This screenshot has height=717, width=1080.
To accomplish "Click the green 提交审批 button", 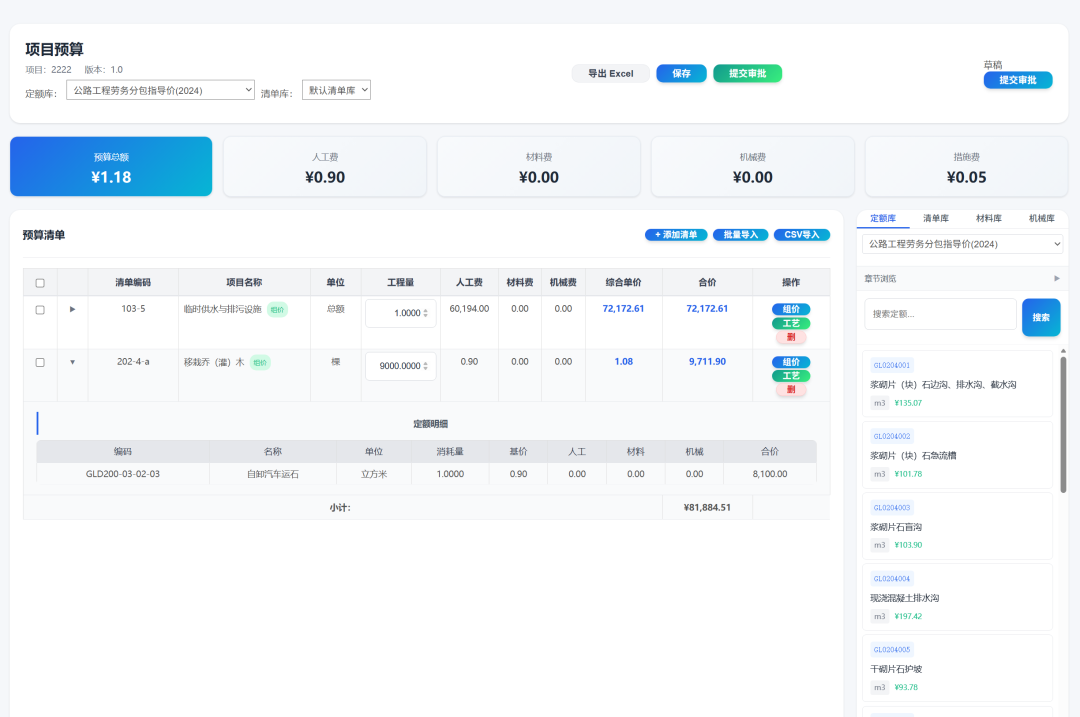I will coord(747,73).
